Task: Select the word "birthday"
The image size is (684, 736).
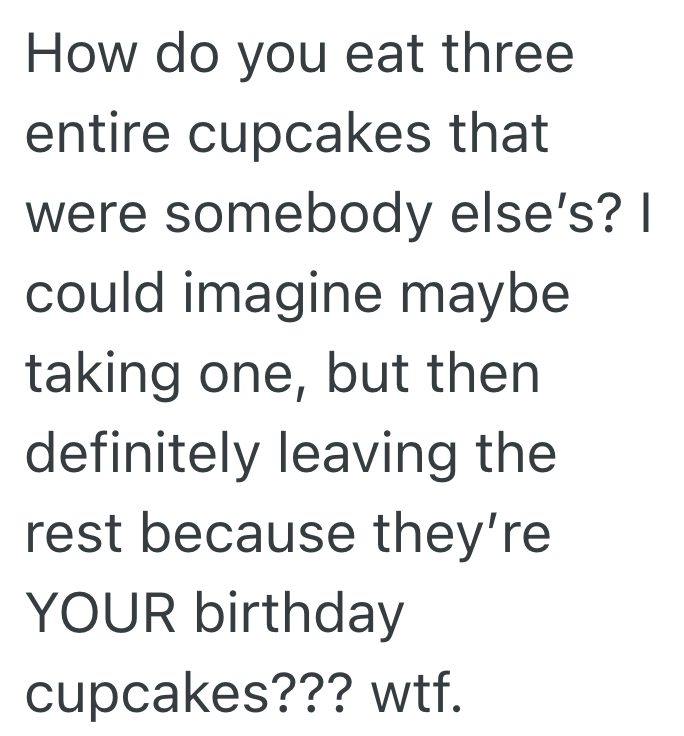Action: tap(298, 615)
